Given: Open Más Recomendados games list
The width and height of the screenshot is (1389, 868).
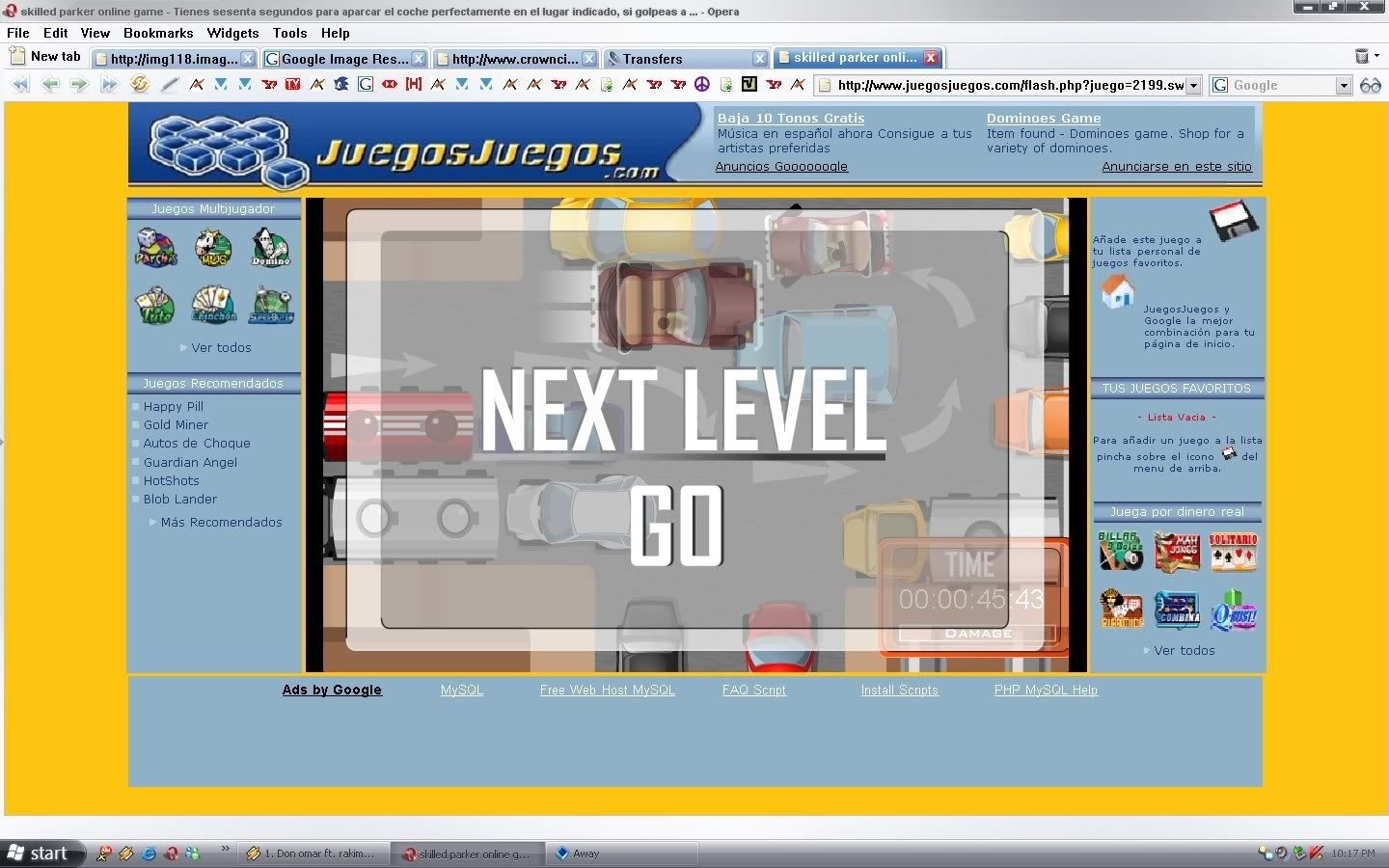Looking at the screenshot, I should pyautogui.click(x=221, y=523).
